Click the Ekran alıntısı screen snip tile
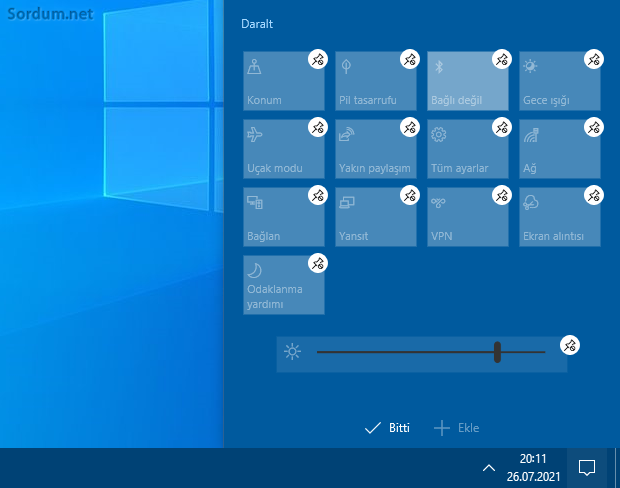Screen dimensions: 620x488 560,217
